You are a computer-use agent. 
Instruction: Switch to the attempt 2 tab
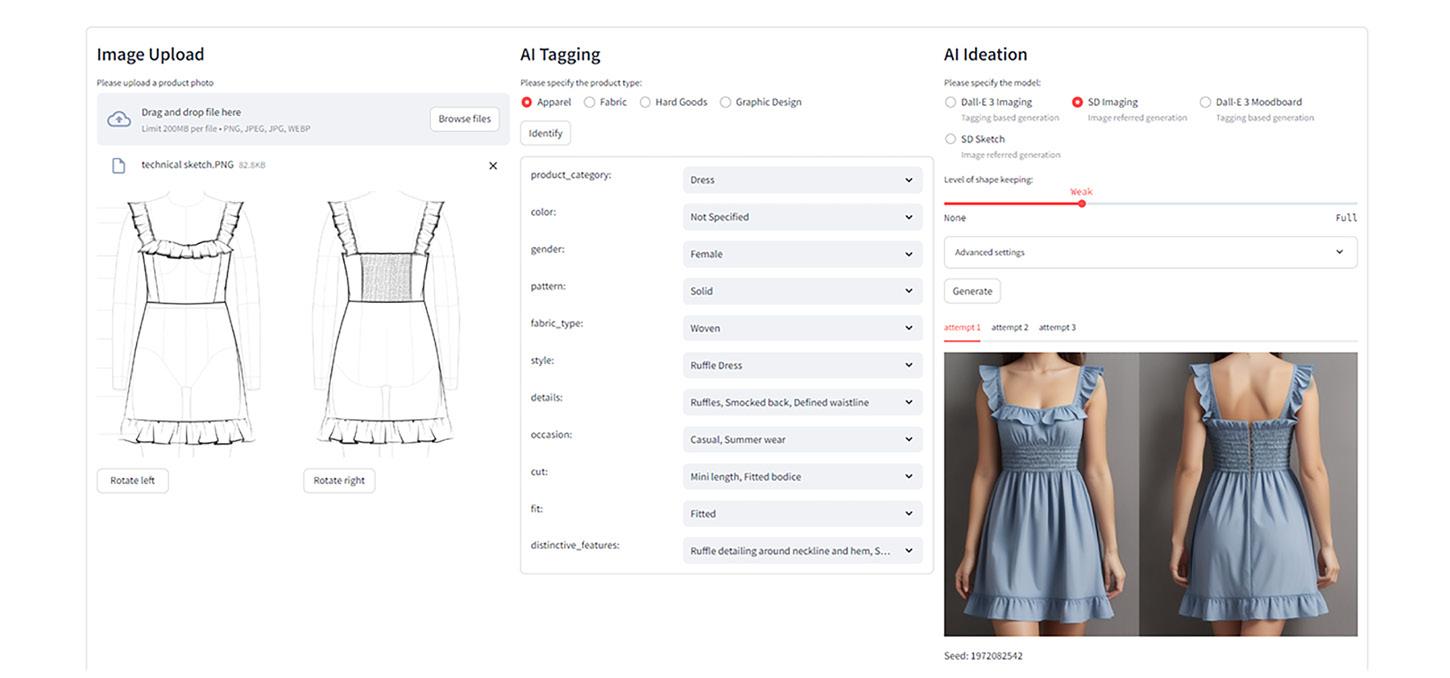tap(1010, 328)
